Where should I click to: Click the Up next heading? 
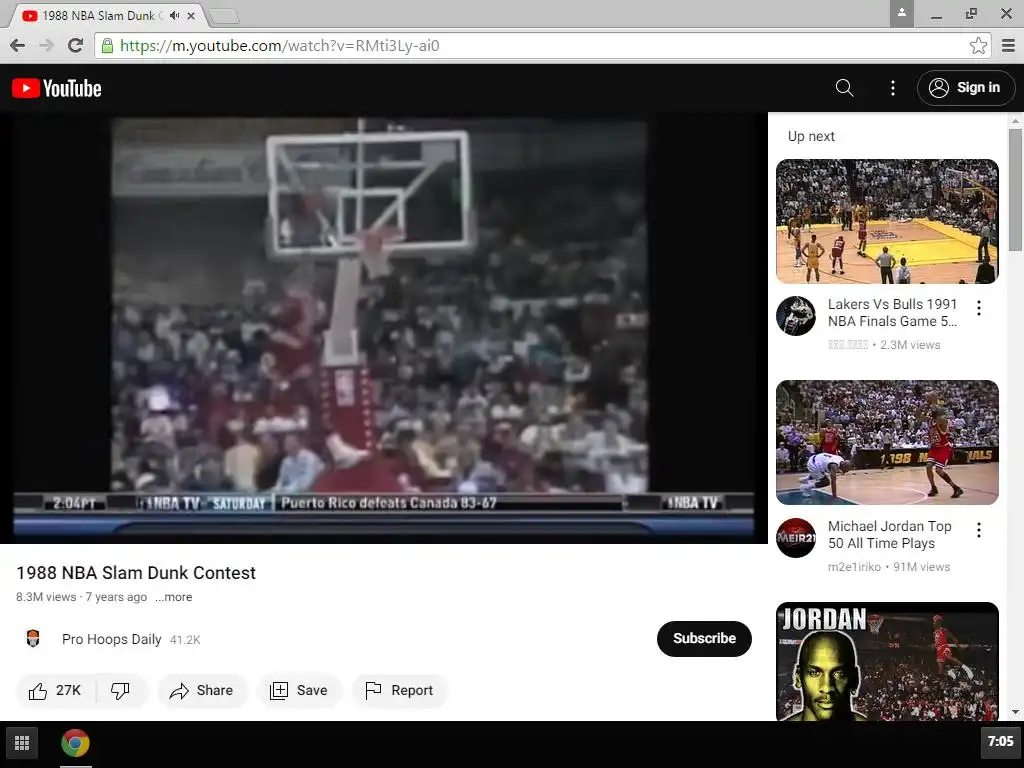[811, 136]
